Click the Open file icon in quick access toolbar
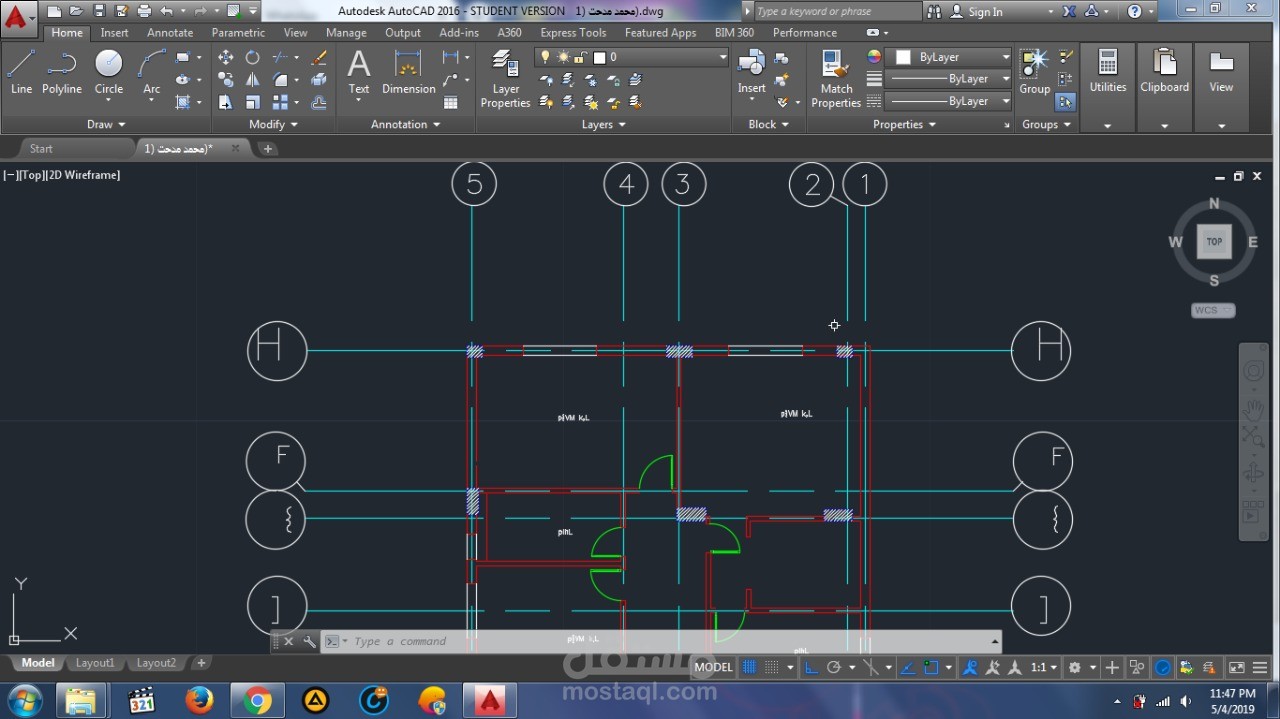The height and width of the screenshot is (719, 1280). pyautogui.click(x=75, y=12)
